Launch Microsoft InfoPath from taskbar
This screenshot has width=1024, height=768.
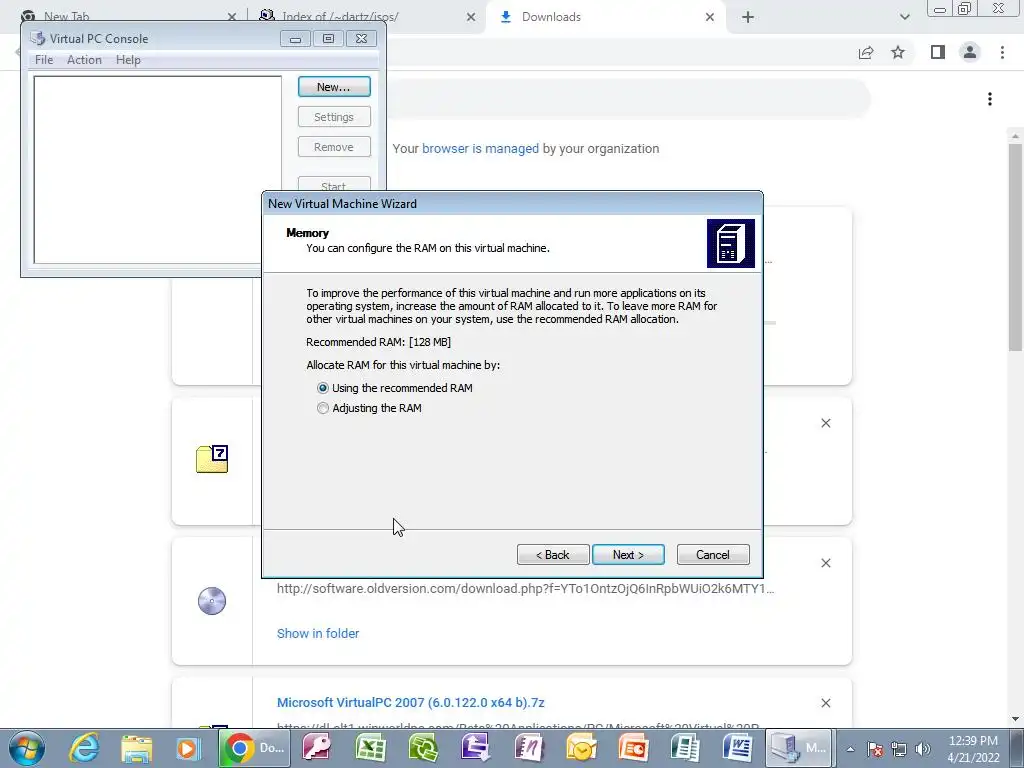pyautogui.click(x=475, y=748)
